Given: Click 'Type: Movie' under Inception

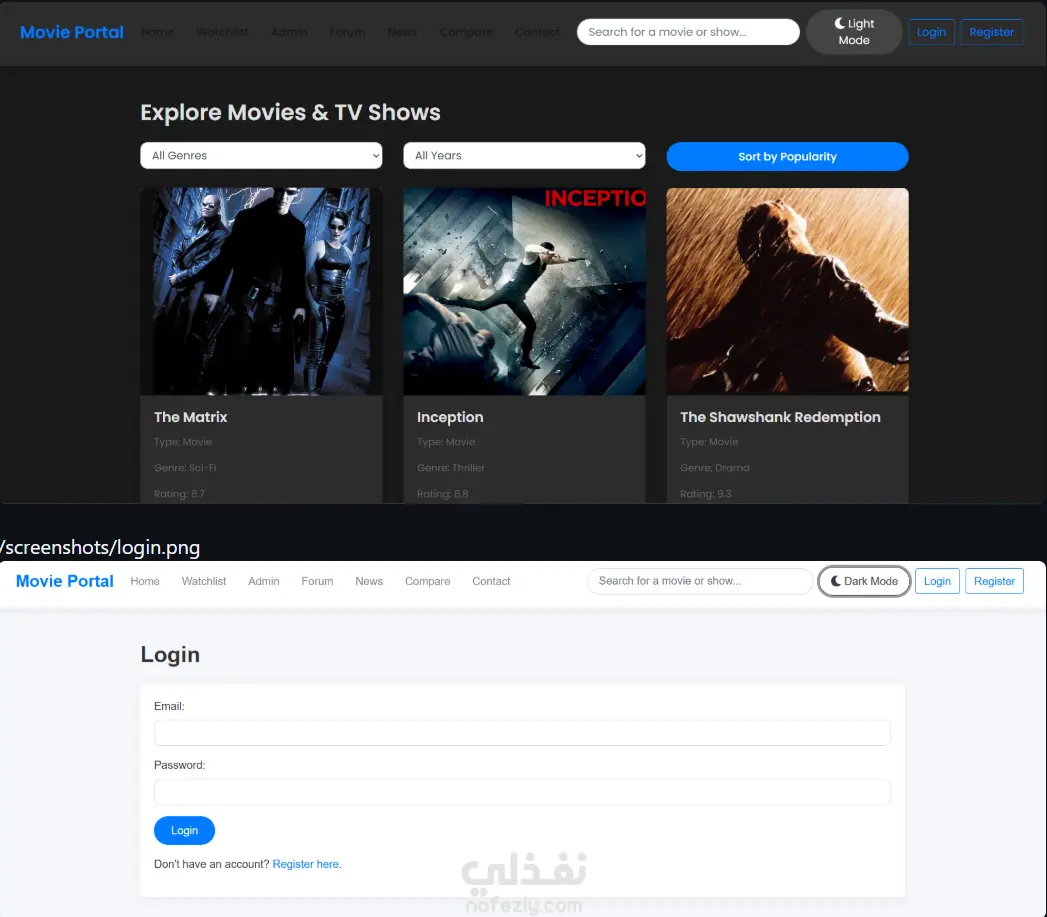Looking at the screenshot, I should 446,441.
